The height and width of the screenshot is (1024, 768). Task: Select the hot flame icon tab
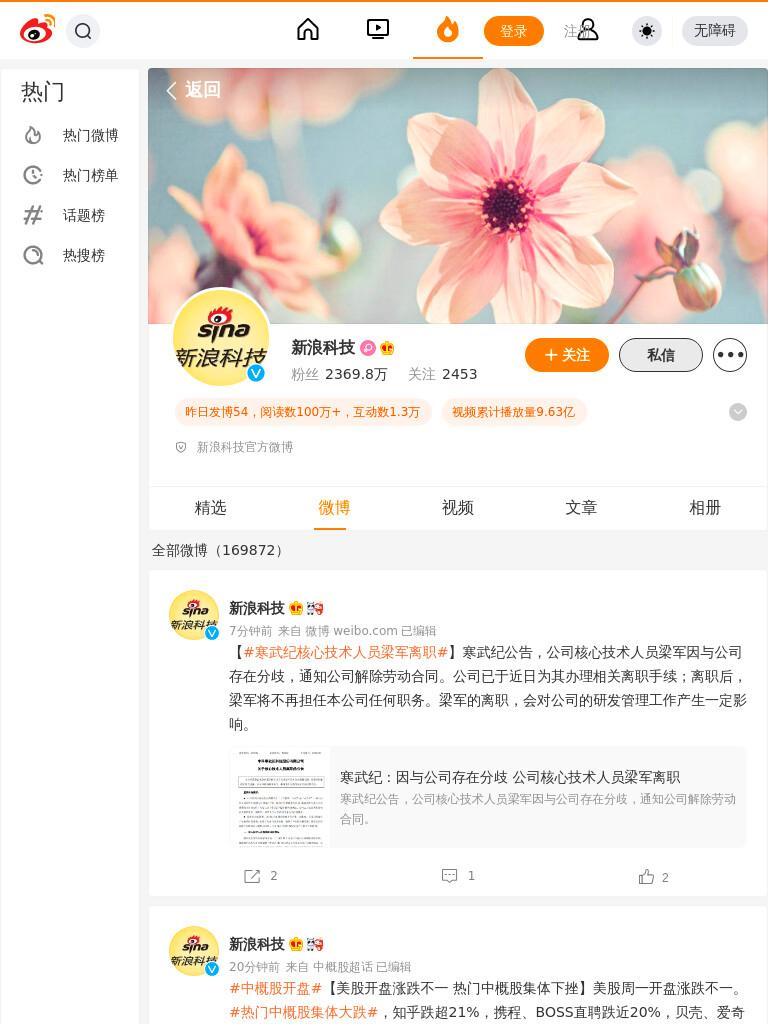click(448, 30)
